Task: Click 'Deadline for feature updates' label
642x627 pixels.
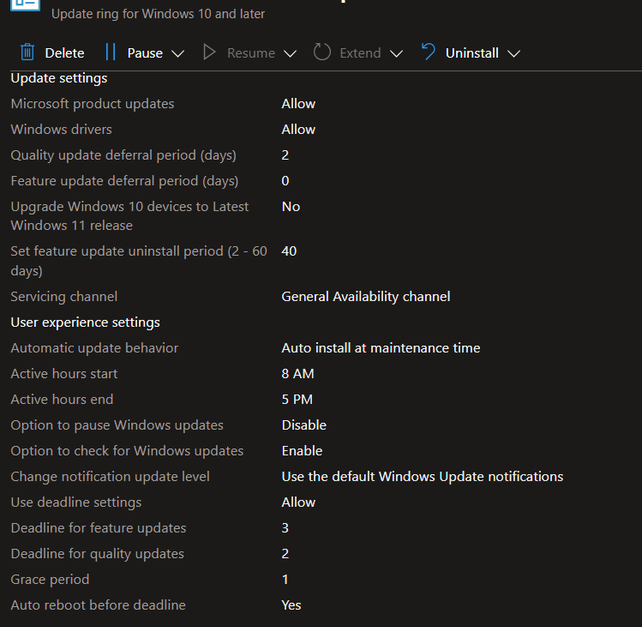Action: [x=99, y=529]
